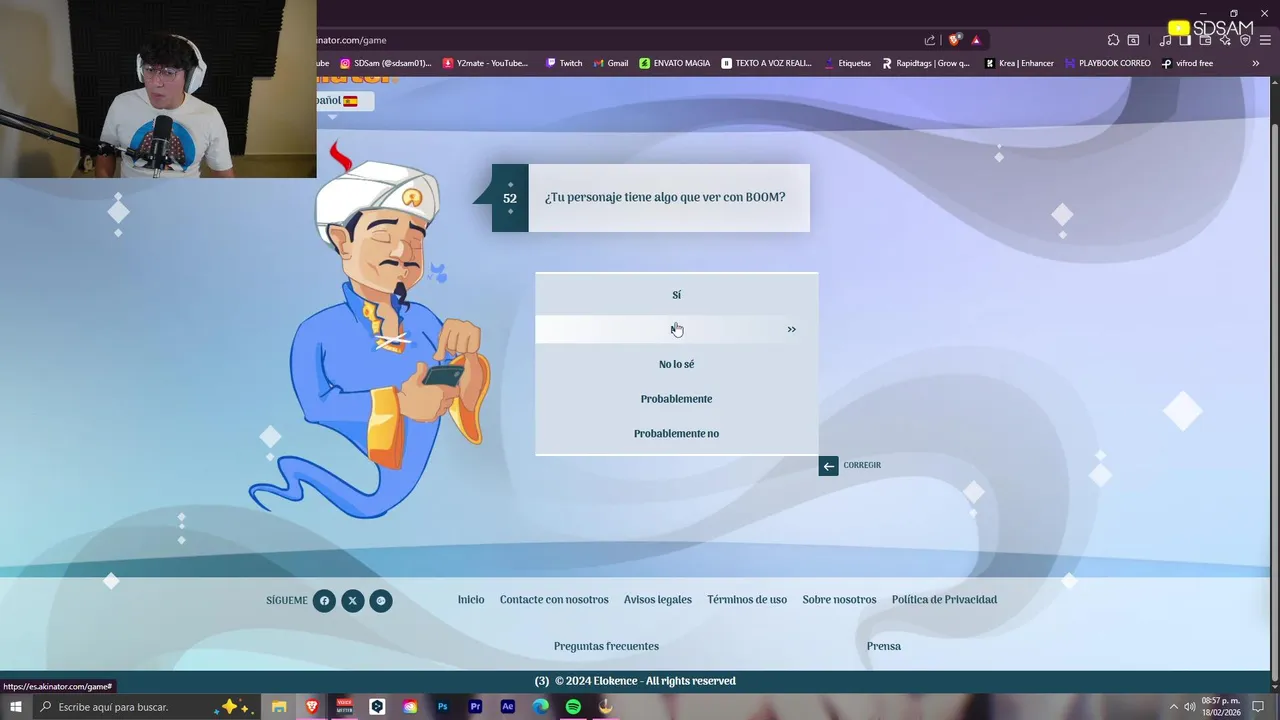Open the browser hamburger main menu
This screenshot has height=720, width=1280.
tap(1265, 40)
